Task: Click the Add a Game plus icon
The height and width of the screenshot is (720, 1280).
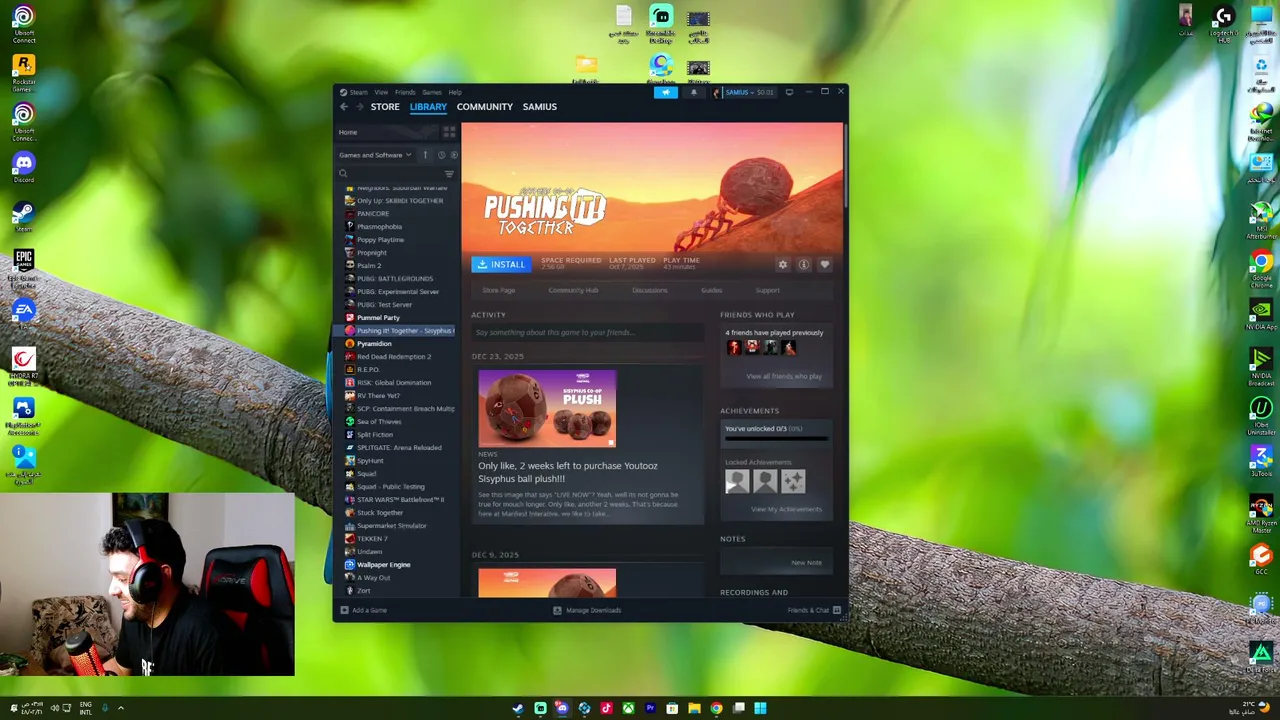Action: click(345, 610)
